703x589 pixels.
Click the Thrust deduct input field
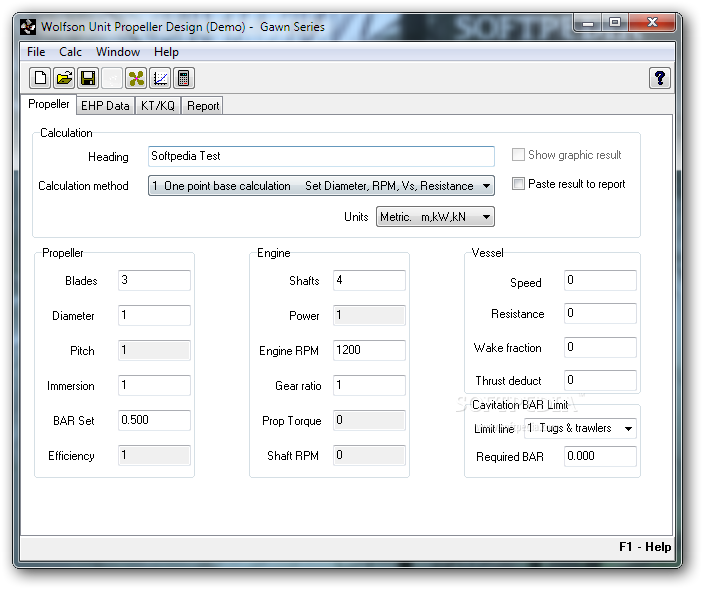click(600, 380)
